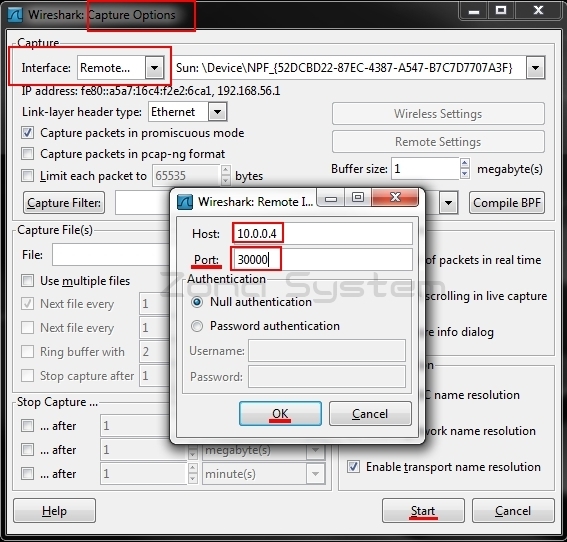Select Password authentication radio button

click(x=197, y=326)
